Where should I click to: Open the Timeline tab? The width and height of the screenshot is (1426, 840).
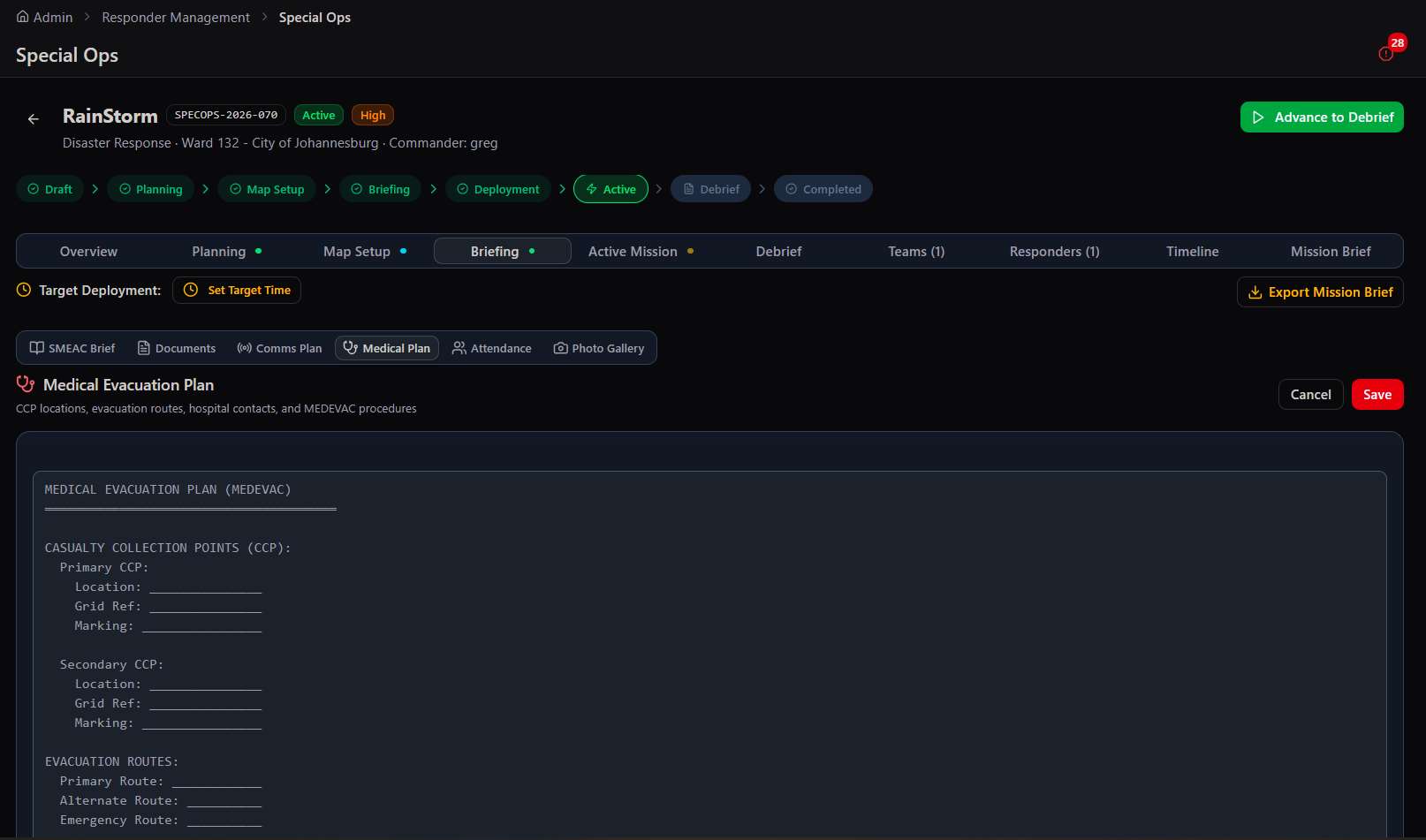1192,252
